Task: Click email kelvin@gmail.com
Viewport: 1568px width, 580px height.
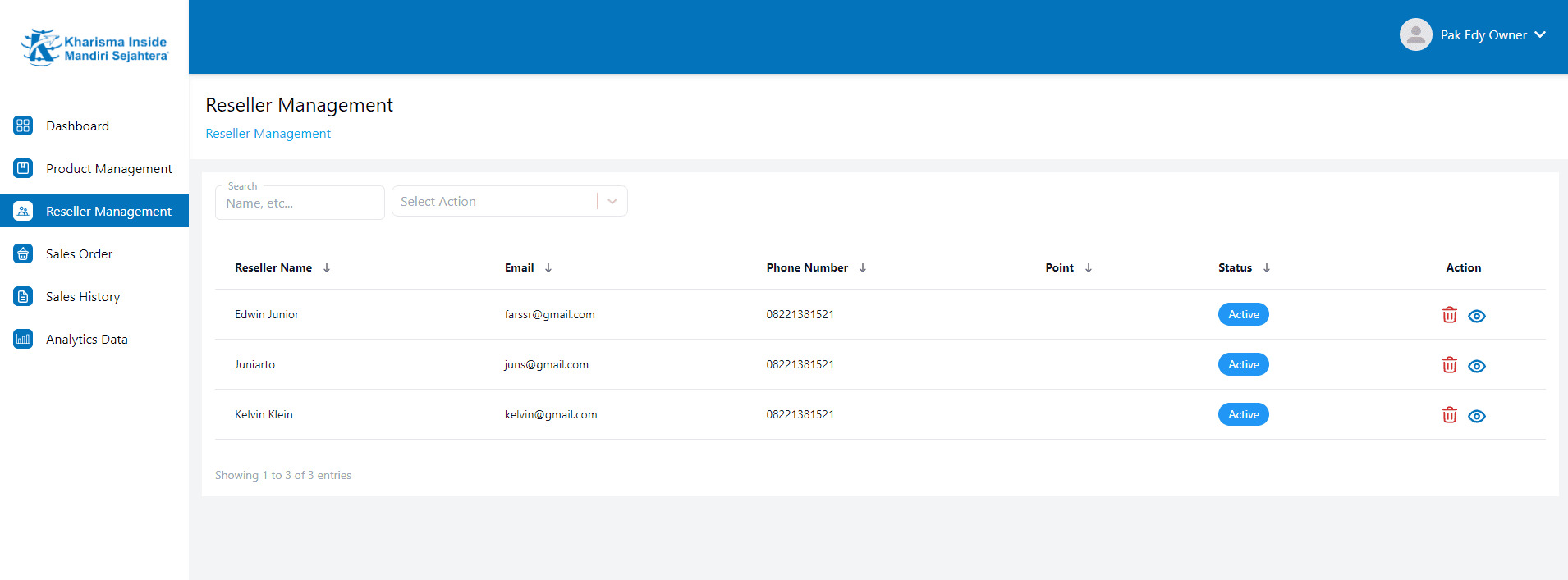Action: (551, 414)
